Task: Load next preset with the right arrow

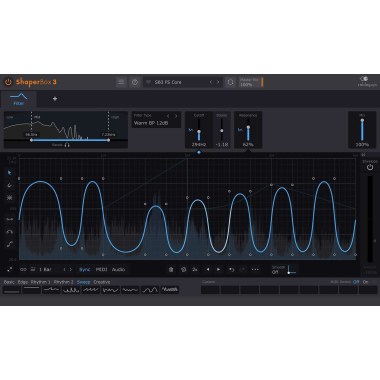Action: [x=218, y=82]
